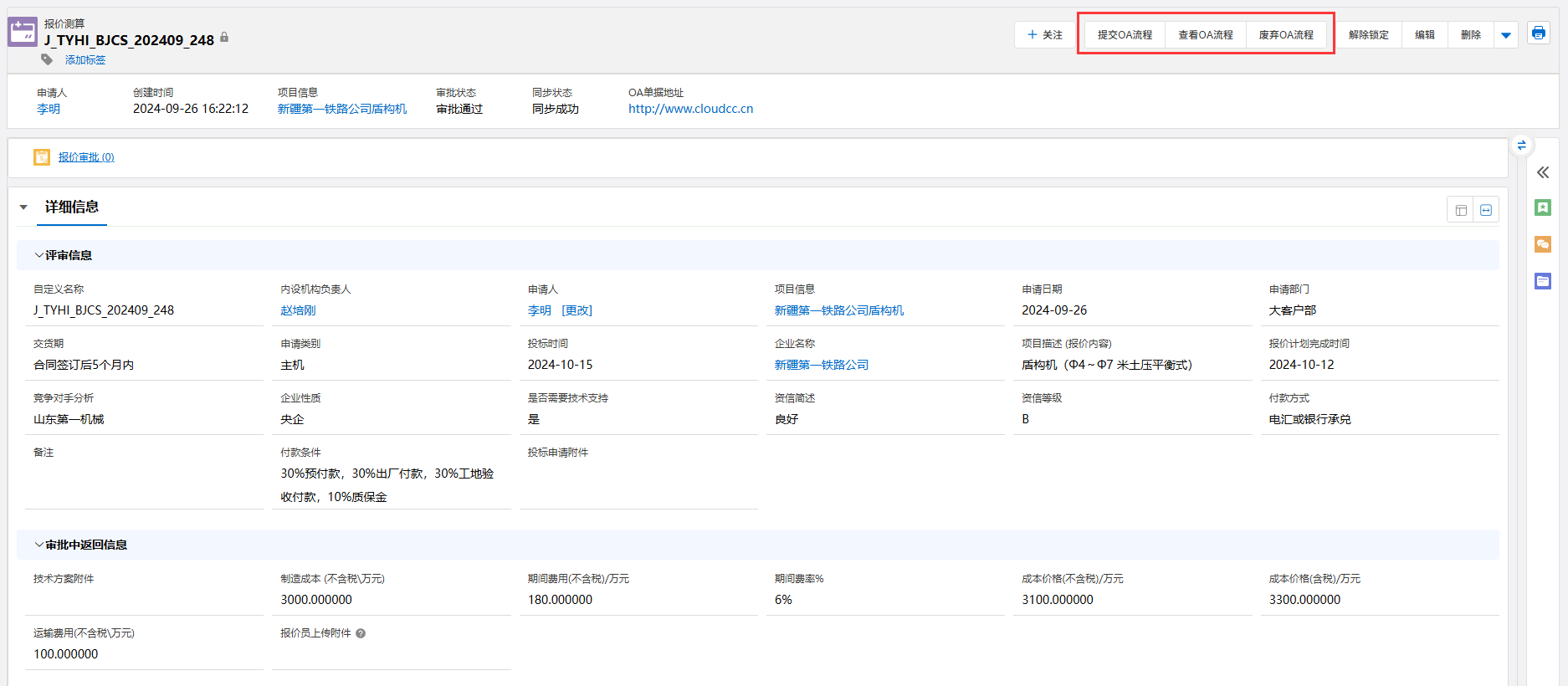Click the help icon beside 报价员上传附件
Screen dimensions: 1568x686
(361, 633)
